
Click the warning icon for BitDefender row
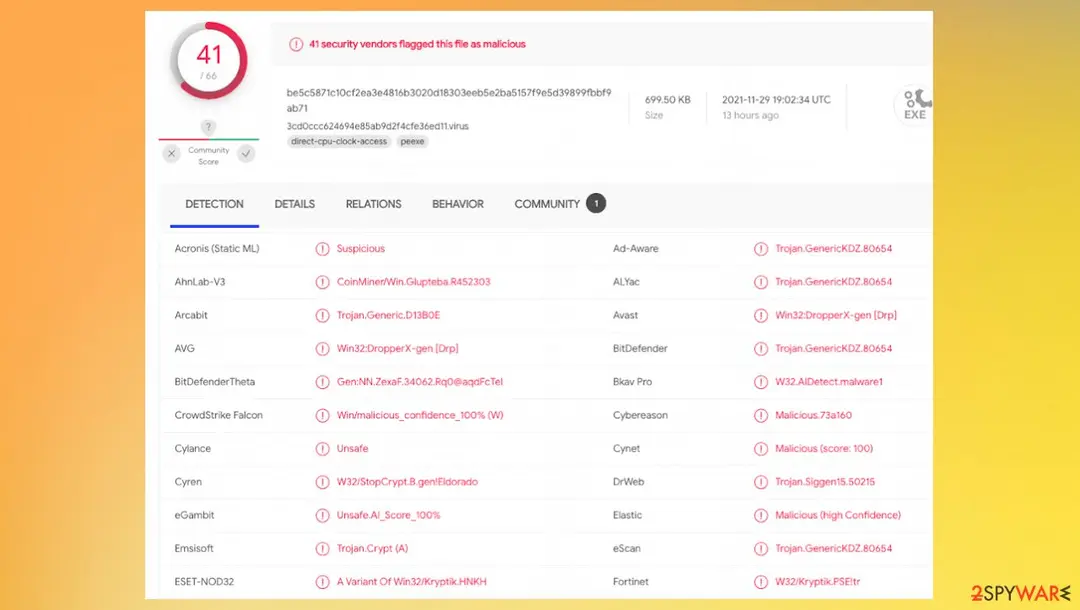click(760, 348)
